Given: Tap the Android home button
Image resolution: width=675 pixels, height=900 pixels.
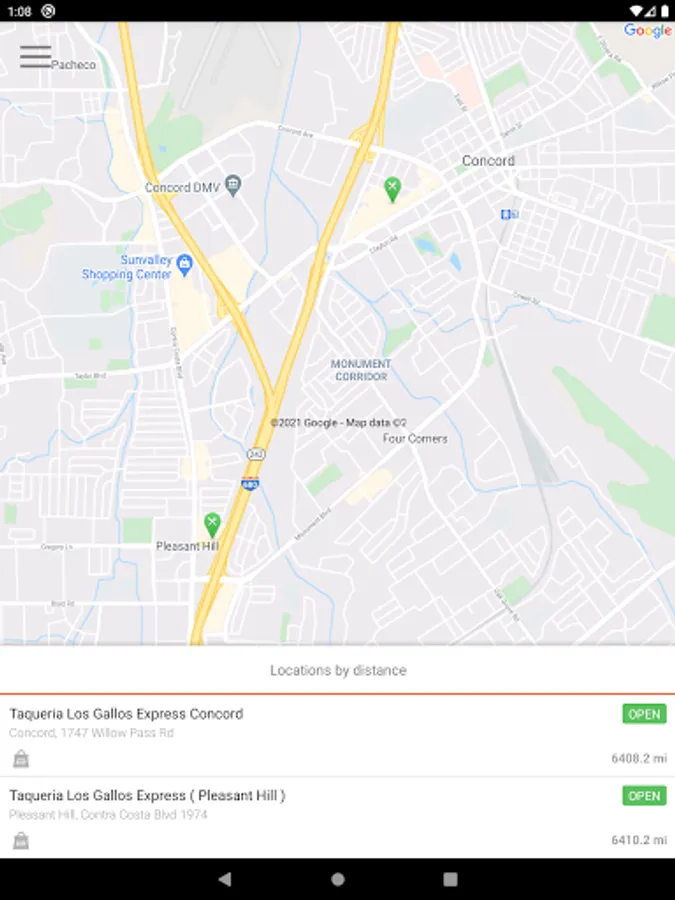Looking at the screenshot, I should (x=338, y=879).
